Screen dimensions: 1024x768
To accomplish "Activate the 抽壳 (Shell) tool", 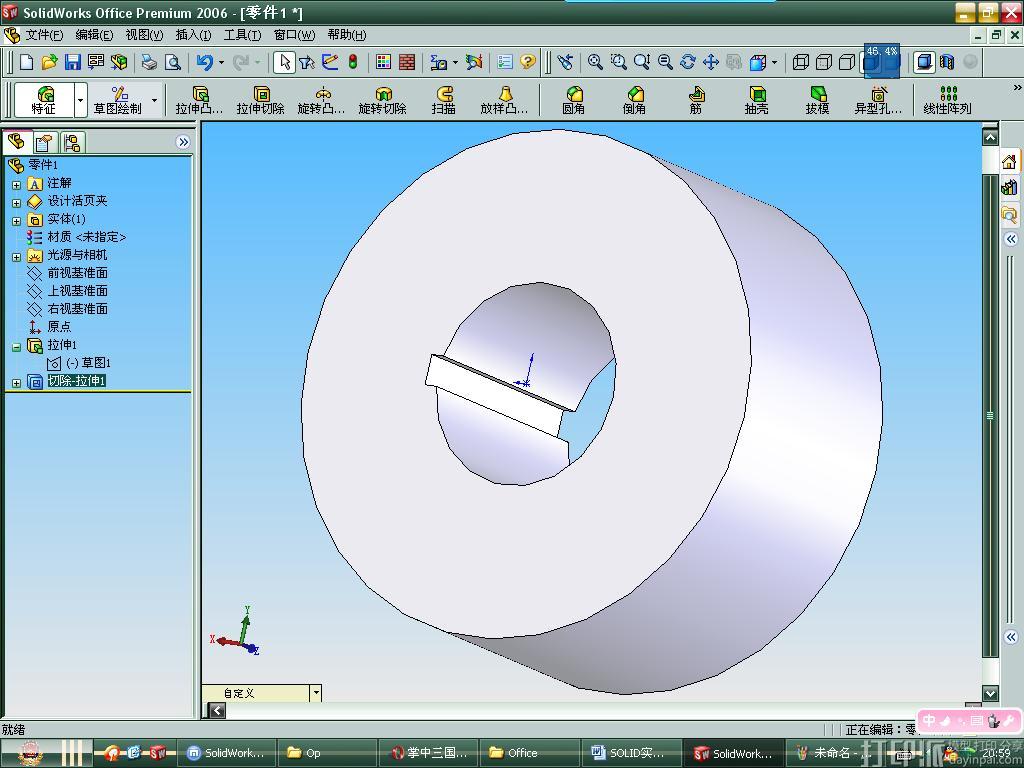I will click(756, 99).
